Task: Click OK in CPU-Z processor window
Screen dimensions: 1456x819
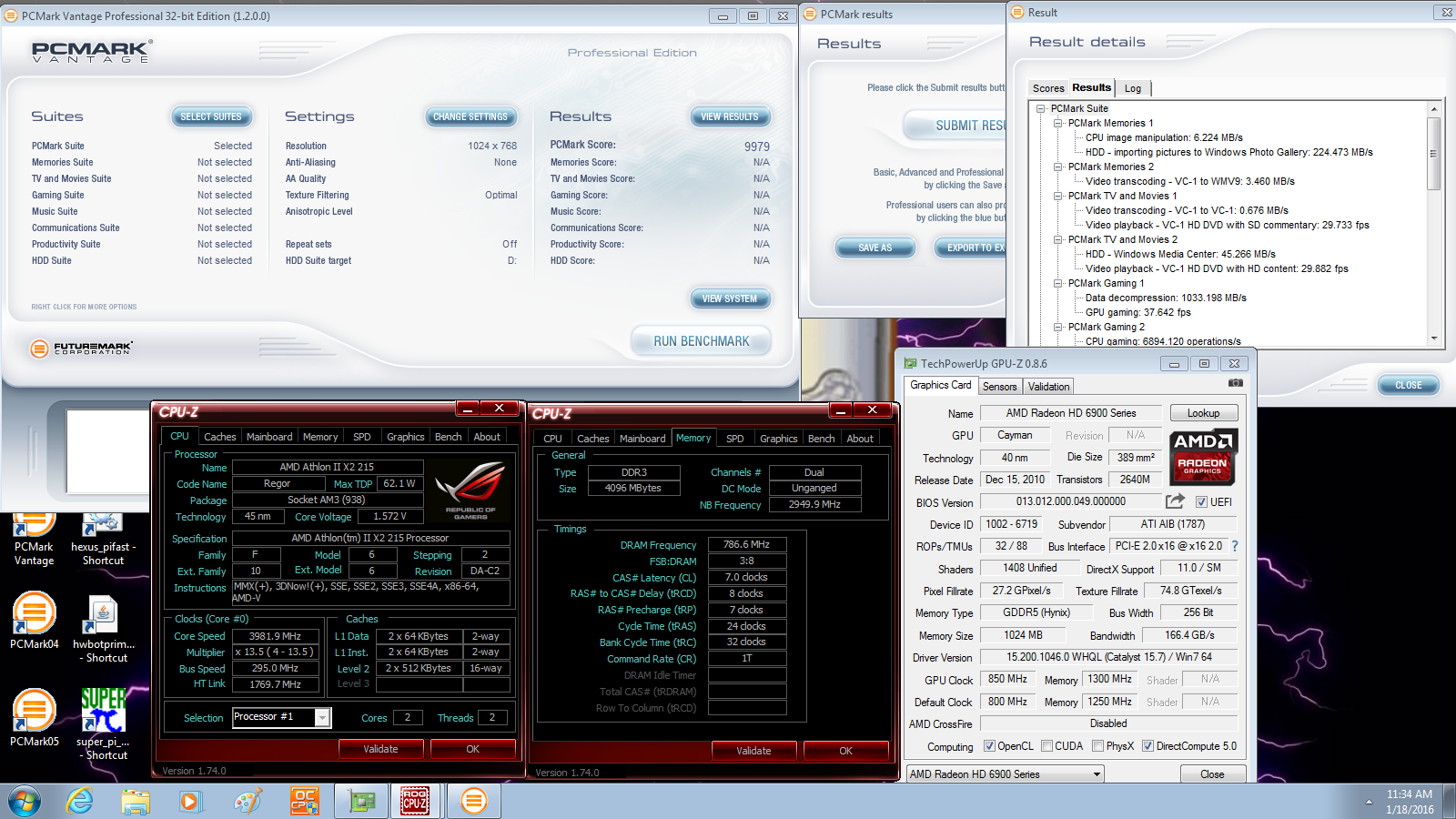Action: coord(472,749)
